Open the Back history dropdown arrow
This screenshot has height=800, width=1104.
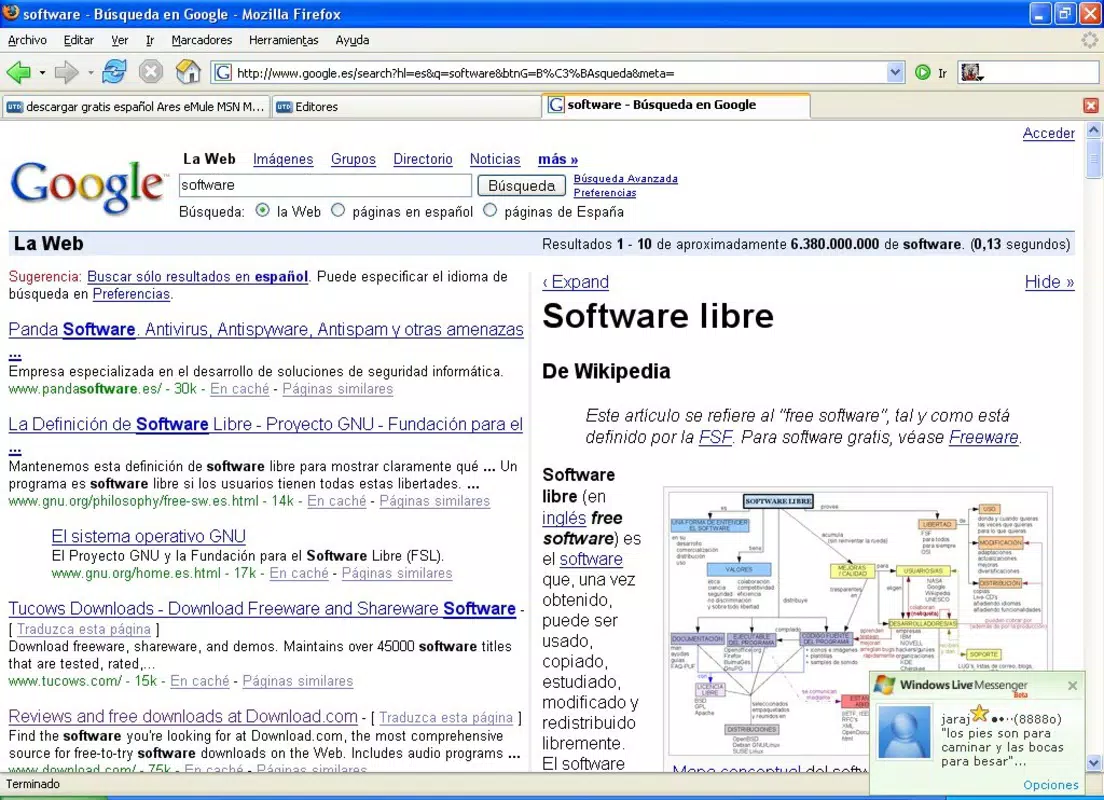pyautogui.click(x=42, y=73)
